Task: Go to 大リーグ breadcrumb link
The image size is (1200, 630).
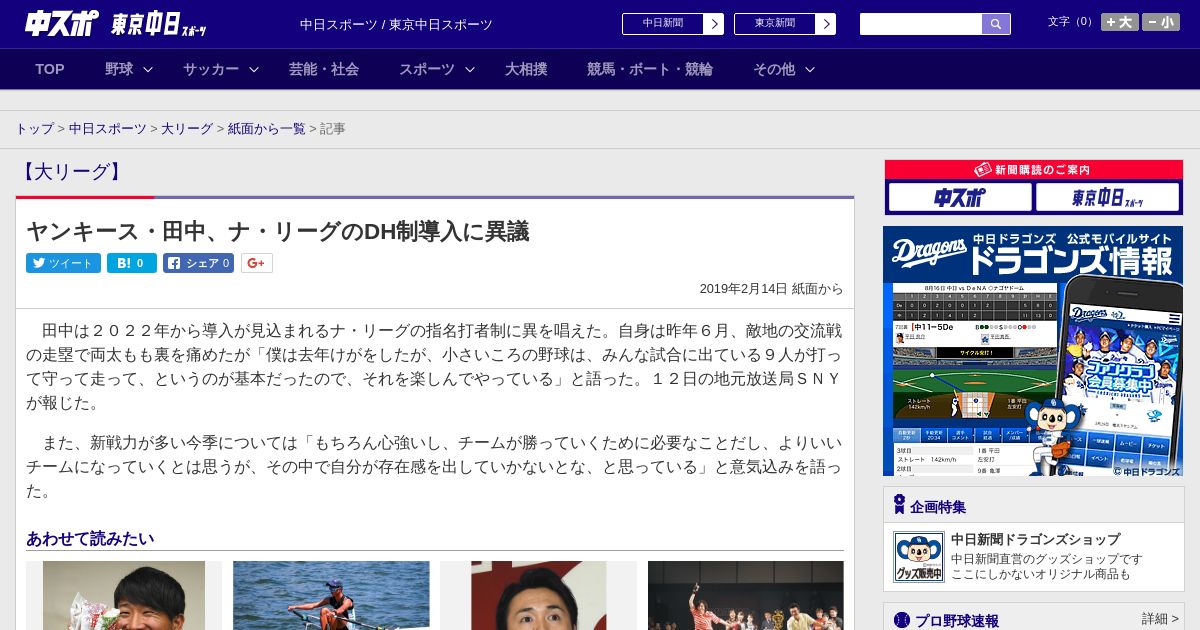Action: [187, 129]
